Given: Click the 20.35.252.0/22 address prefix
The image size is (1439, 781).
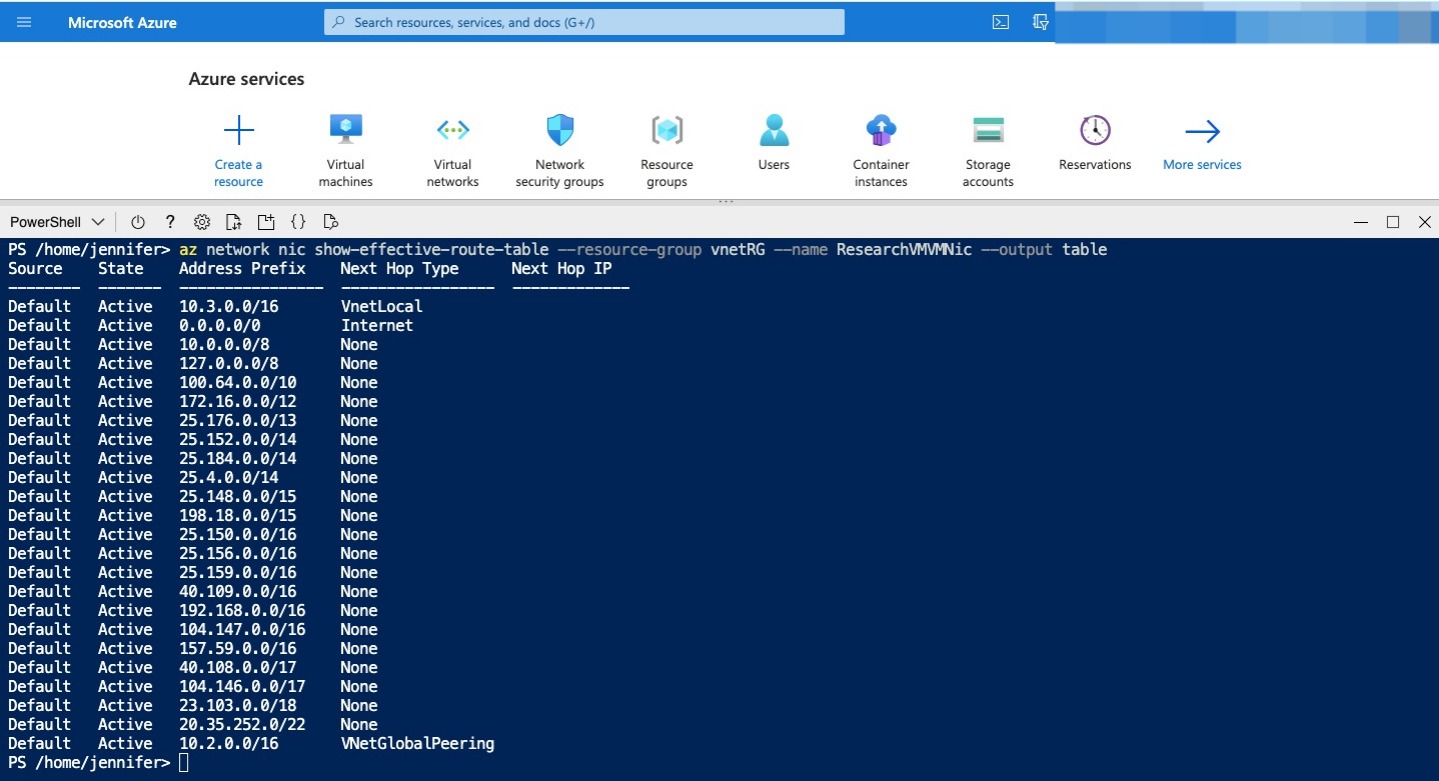Looking at the screenshot, I should (x=242, y=724).
